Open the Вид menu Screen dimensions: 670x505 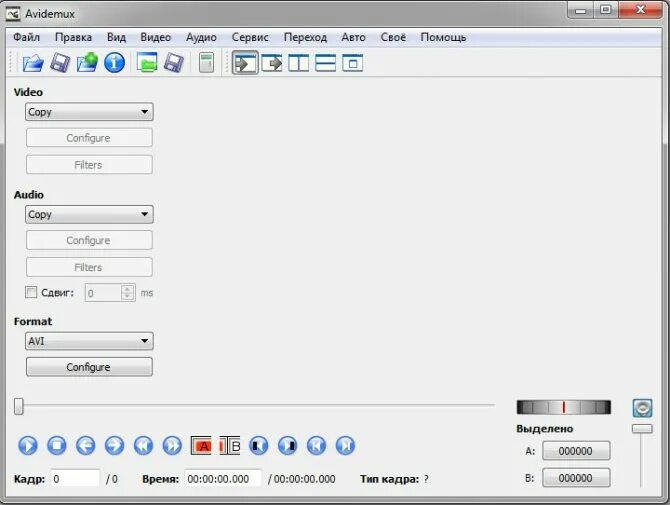click(116, 38)
